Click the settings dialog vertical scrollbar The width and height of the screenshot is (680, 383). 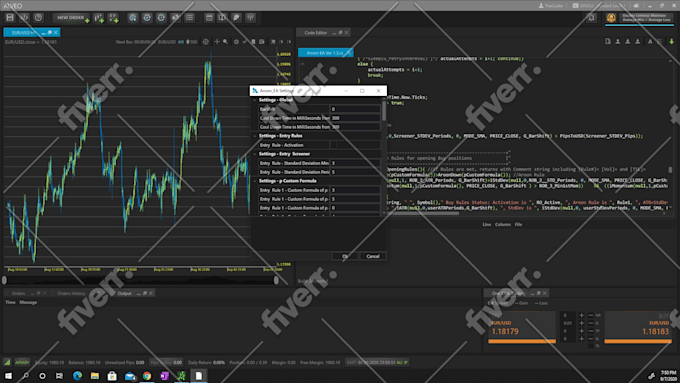point(384,111)
